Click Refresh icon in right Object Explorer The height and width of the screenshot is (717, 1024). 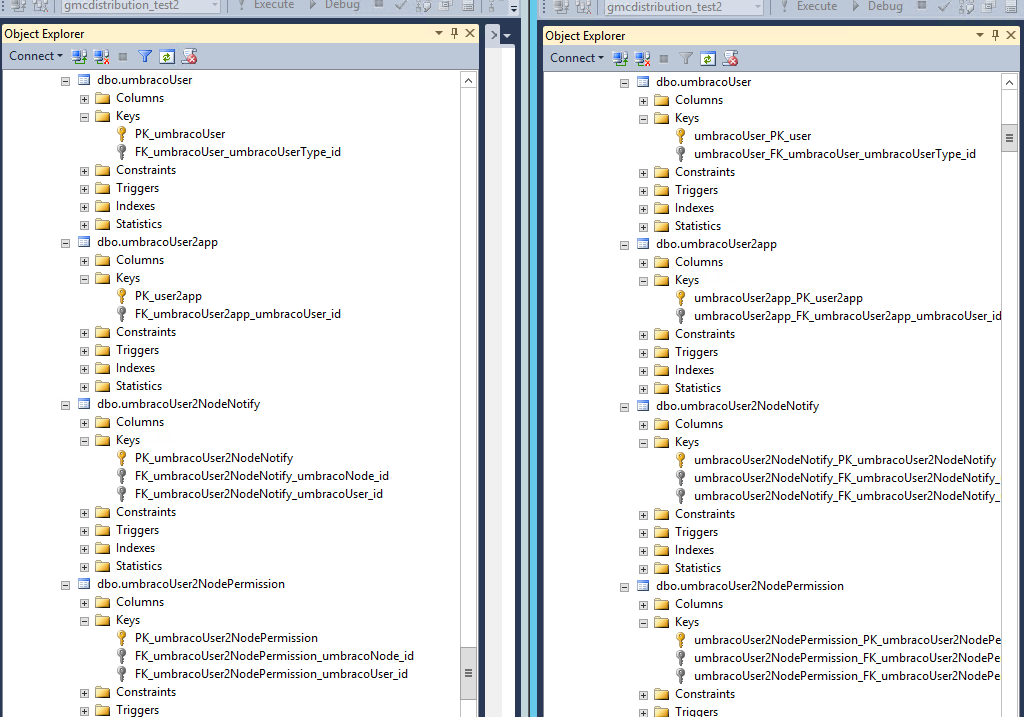click(708, 59)
